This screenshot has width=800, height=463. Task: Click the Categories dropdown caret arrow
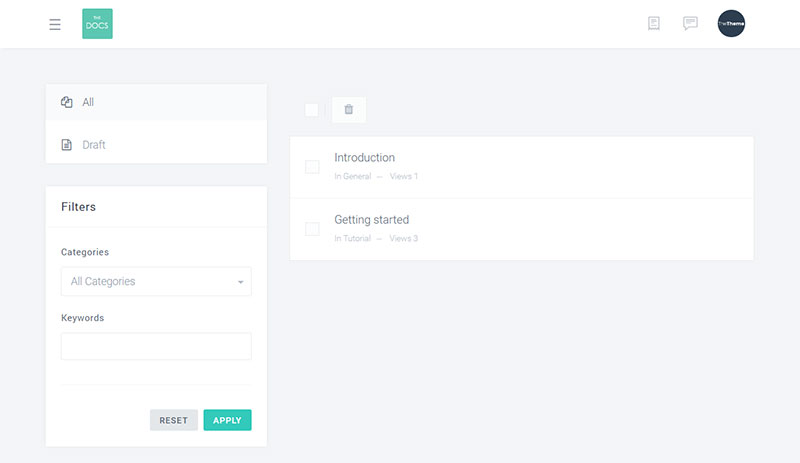[241, 283]
